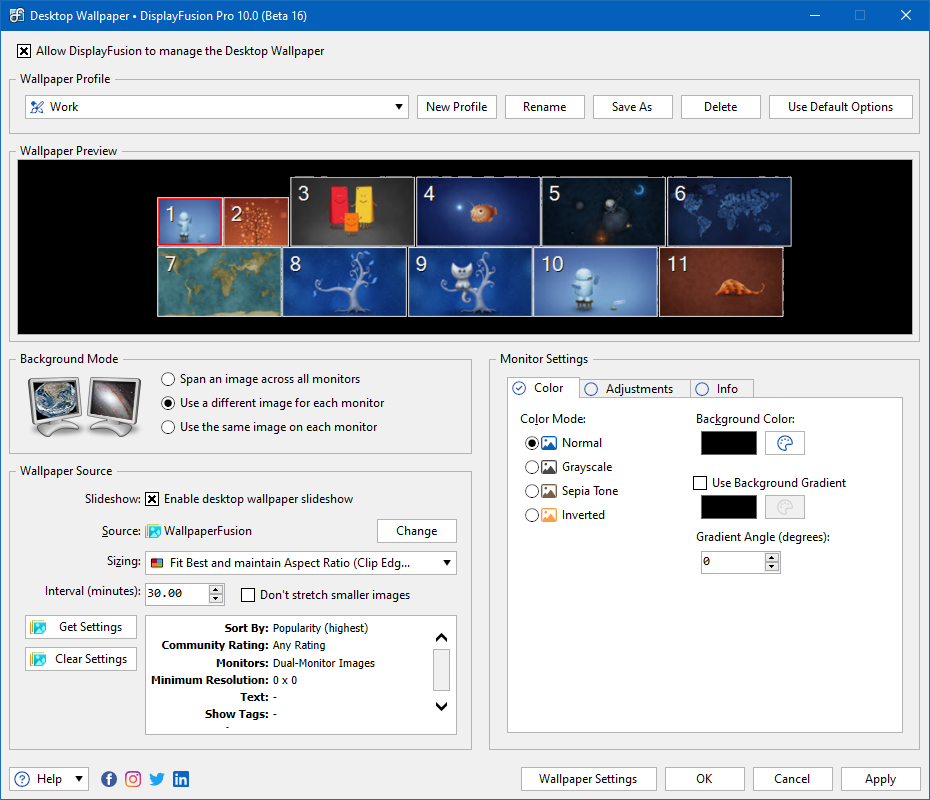Switch to the Info tab
The width and height of the screenshot is (930, 800).
[722, 389]
